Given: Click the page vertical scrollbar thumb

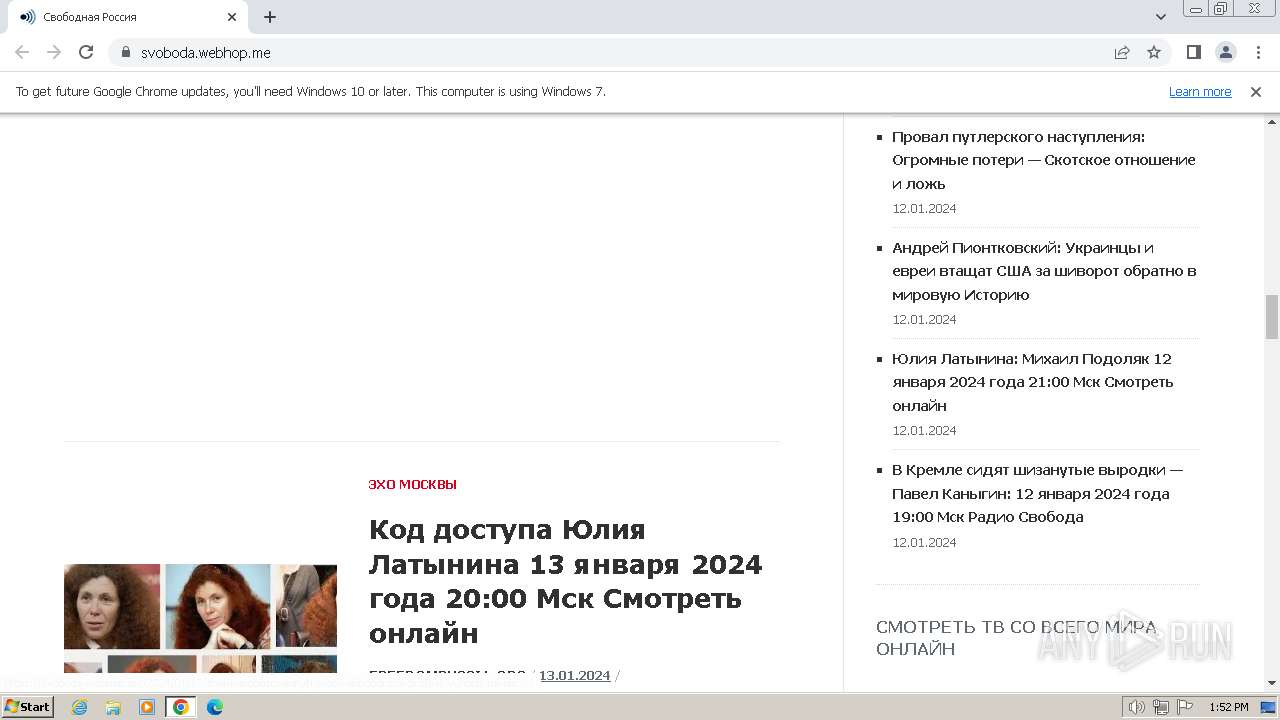Looking at the screenshot, I should pyautogui.click(x=1272, y=317).
